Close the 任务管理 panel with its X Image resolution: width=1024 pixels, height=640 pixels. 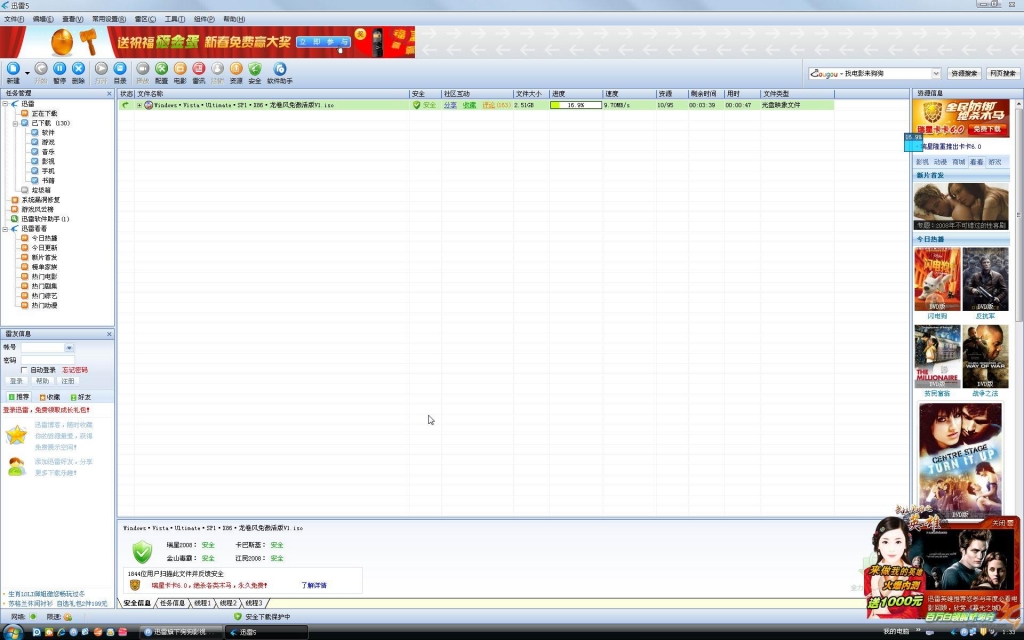pyautogui.click(x=109, y=94)
